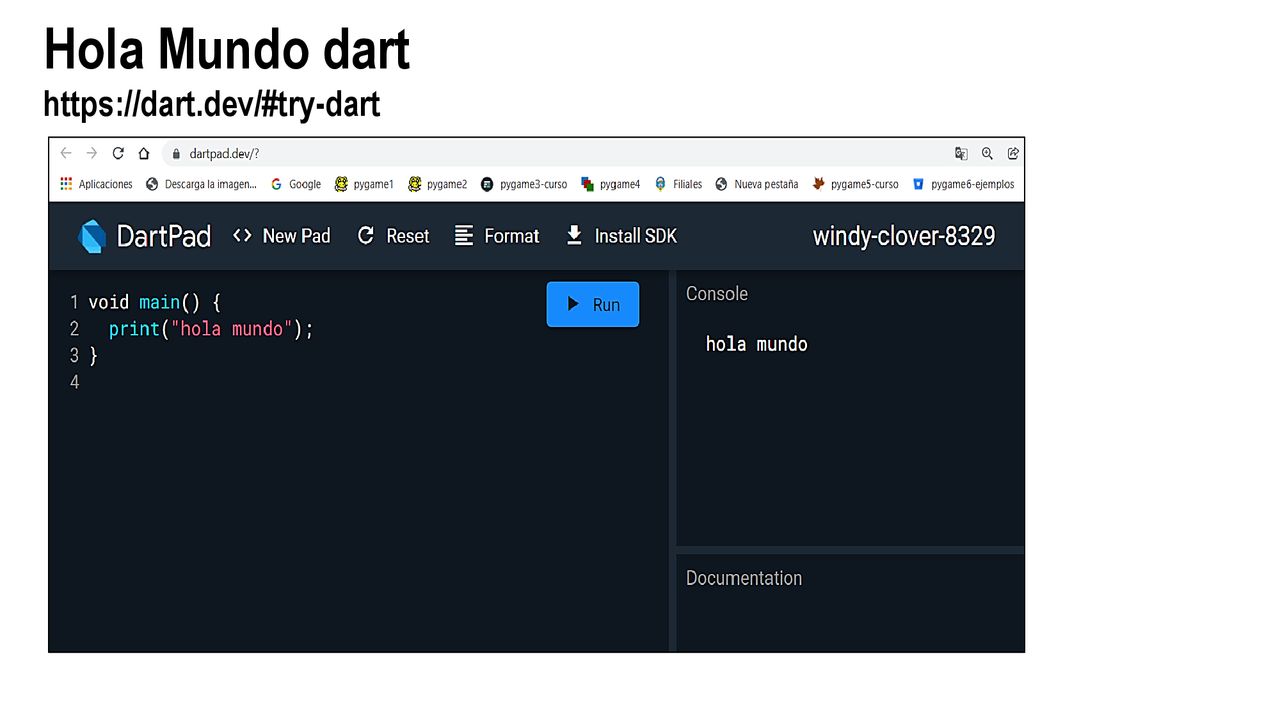Run the code with the Run button
The width and height of the screenshot is (1280, 720).
593,304
